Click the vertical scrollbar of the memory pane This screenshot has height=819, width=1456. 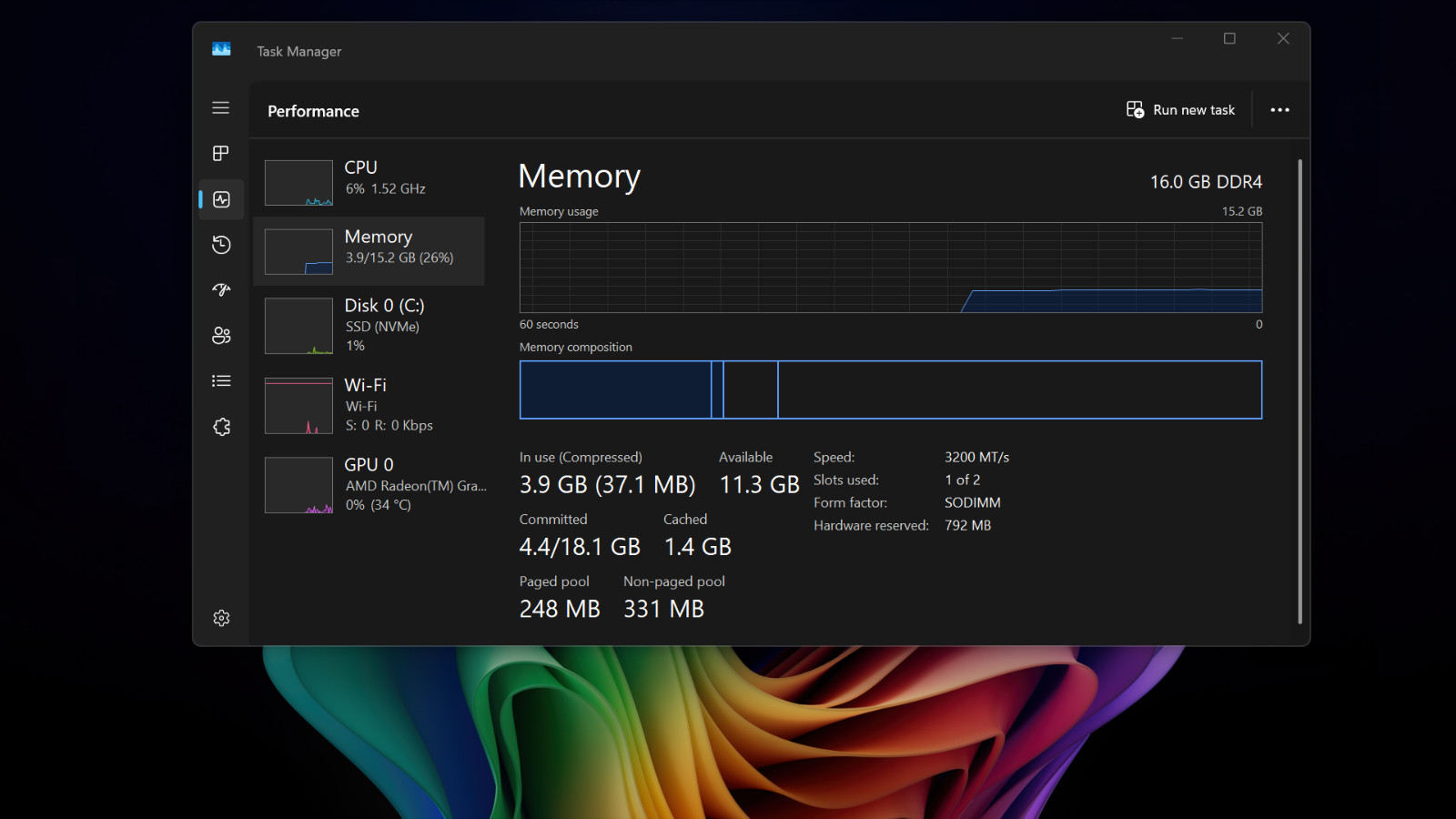tap(1299, 391)
